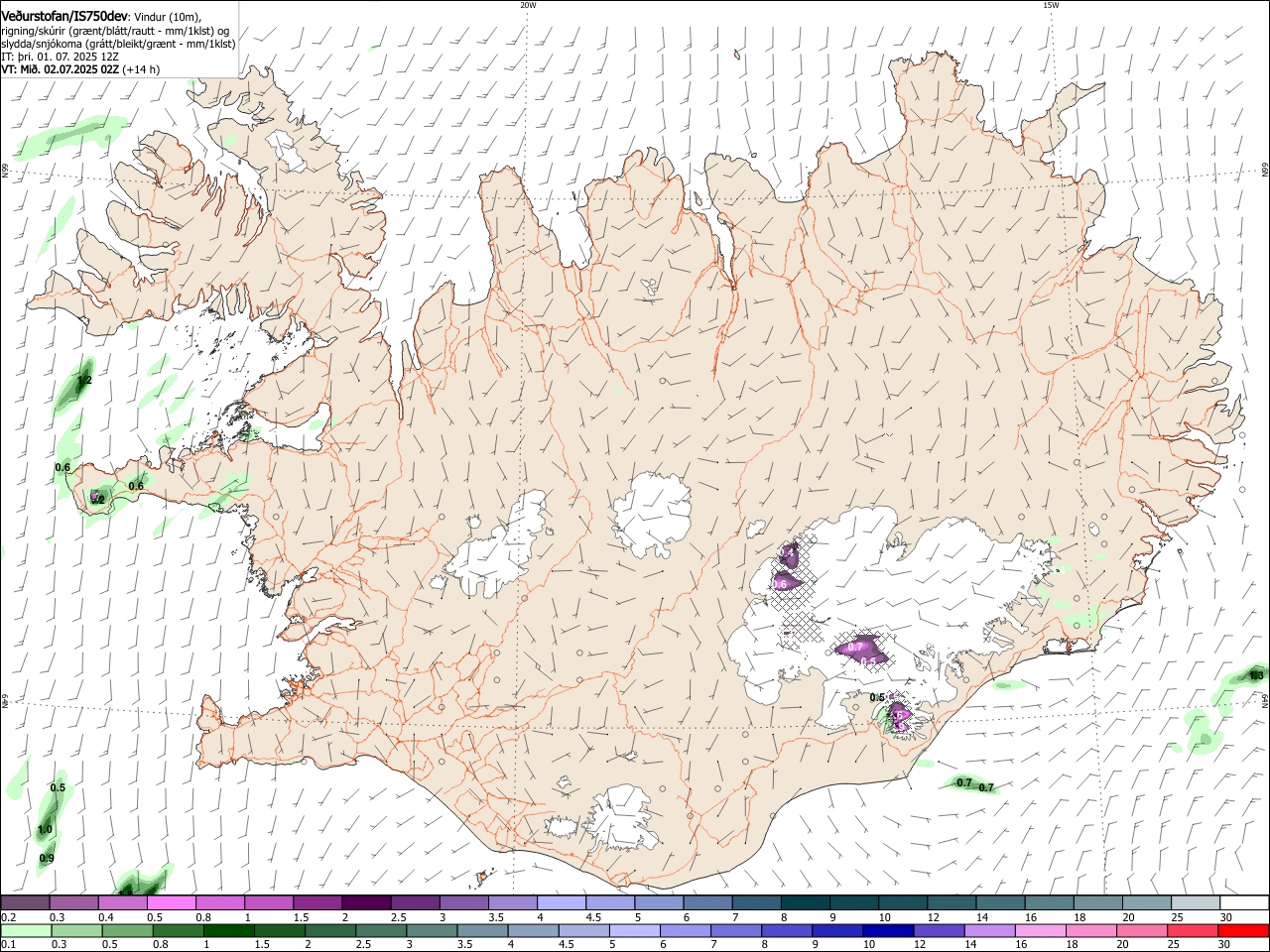Pick the lavender 4–4.5 snow legend swatch
The height and width of the screenshot is (952, 1270).
[x=560, y=903]
